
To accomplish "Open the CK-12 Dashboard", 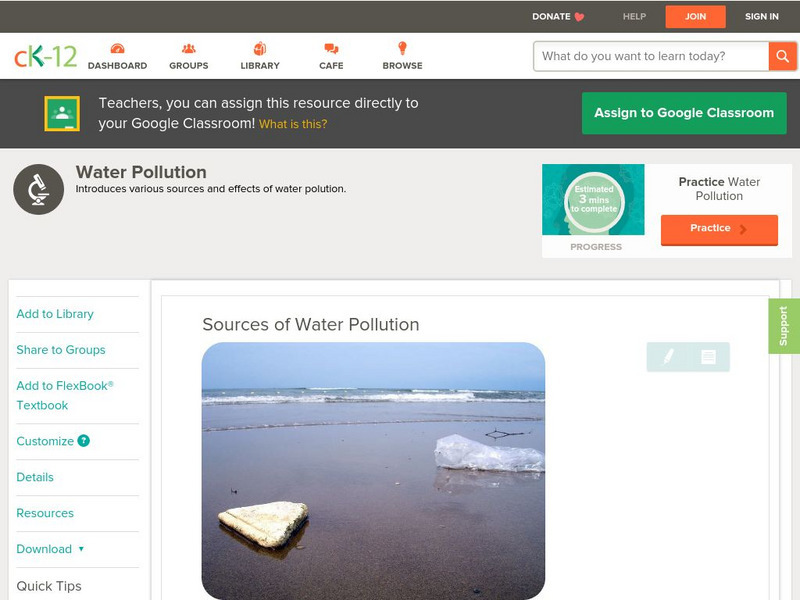I will [119, 55].
